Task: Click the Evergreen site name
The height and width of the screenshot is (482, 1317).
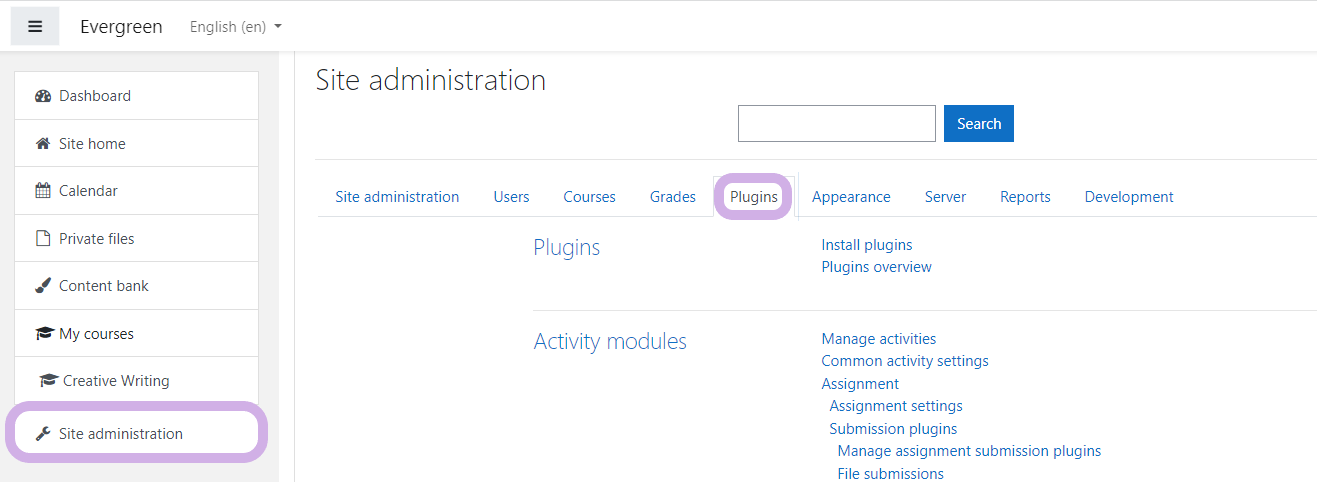Action: click(x=121, y=27)
